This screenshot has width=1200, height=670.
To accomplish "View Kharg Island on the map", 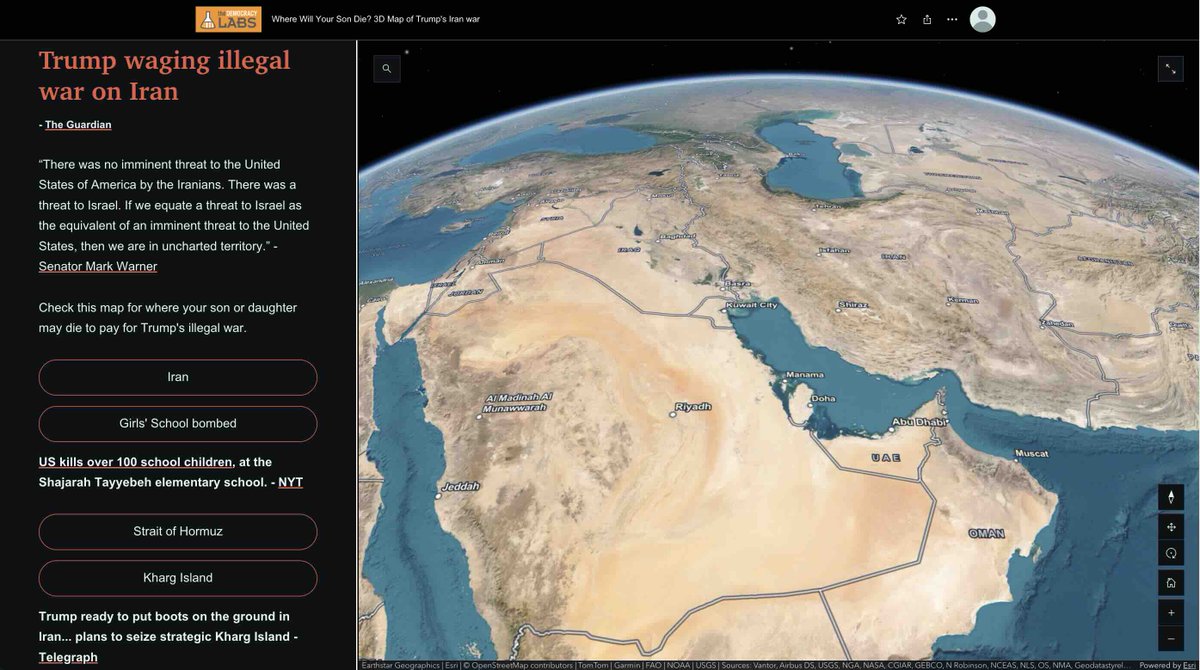I will pyautogui.click(x=178, y=578).
